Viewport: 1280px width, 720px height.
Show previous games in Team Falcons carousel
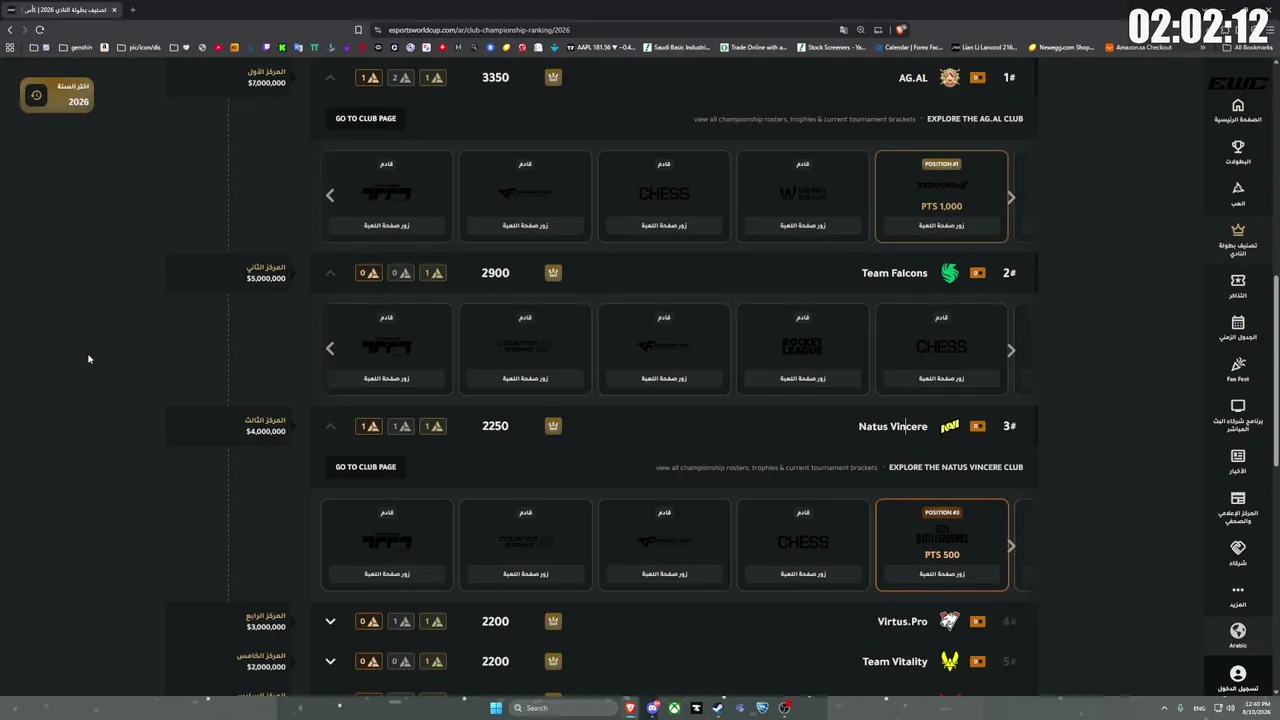330,349
